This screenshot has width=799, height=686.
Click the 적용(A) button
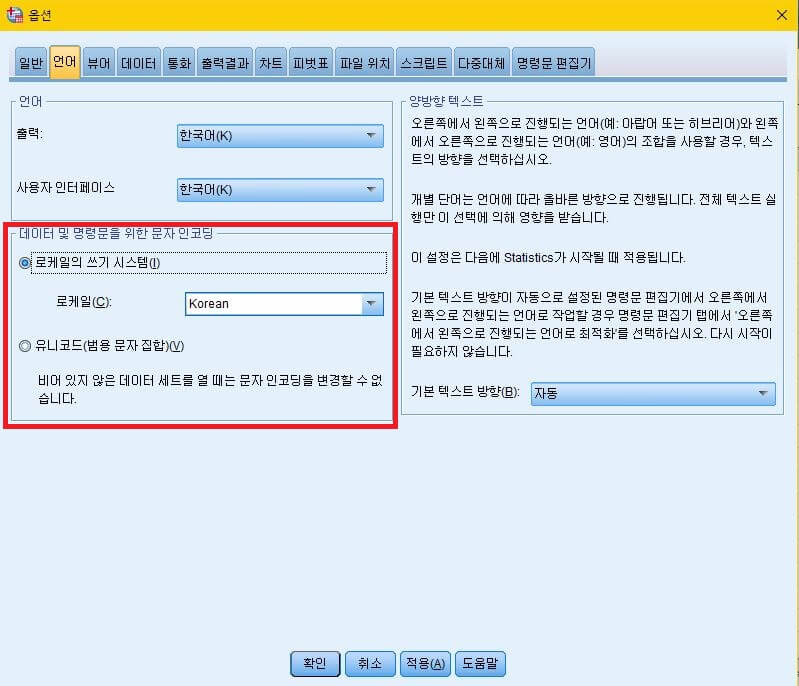tap(425, 663)
